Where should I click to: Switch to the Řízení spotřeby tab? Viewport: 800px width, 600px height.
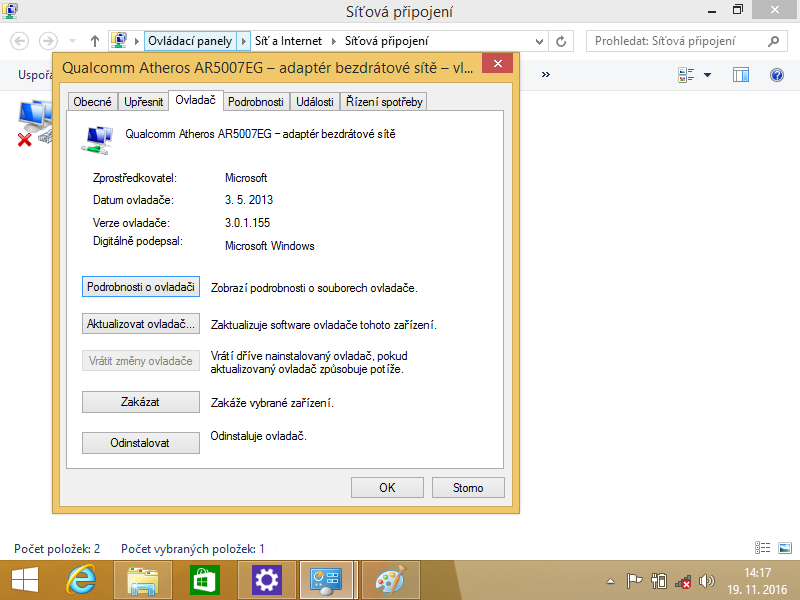(384, 101)
